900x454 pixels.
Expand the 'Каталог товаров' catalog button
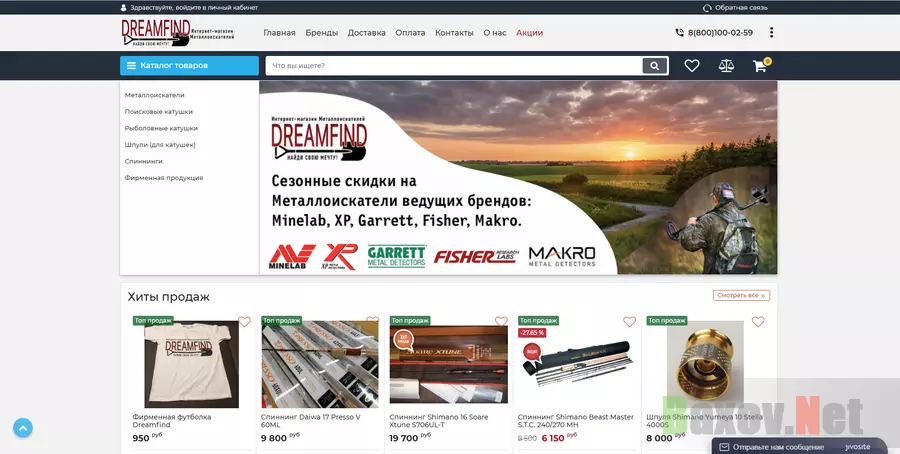(189, 65)
